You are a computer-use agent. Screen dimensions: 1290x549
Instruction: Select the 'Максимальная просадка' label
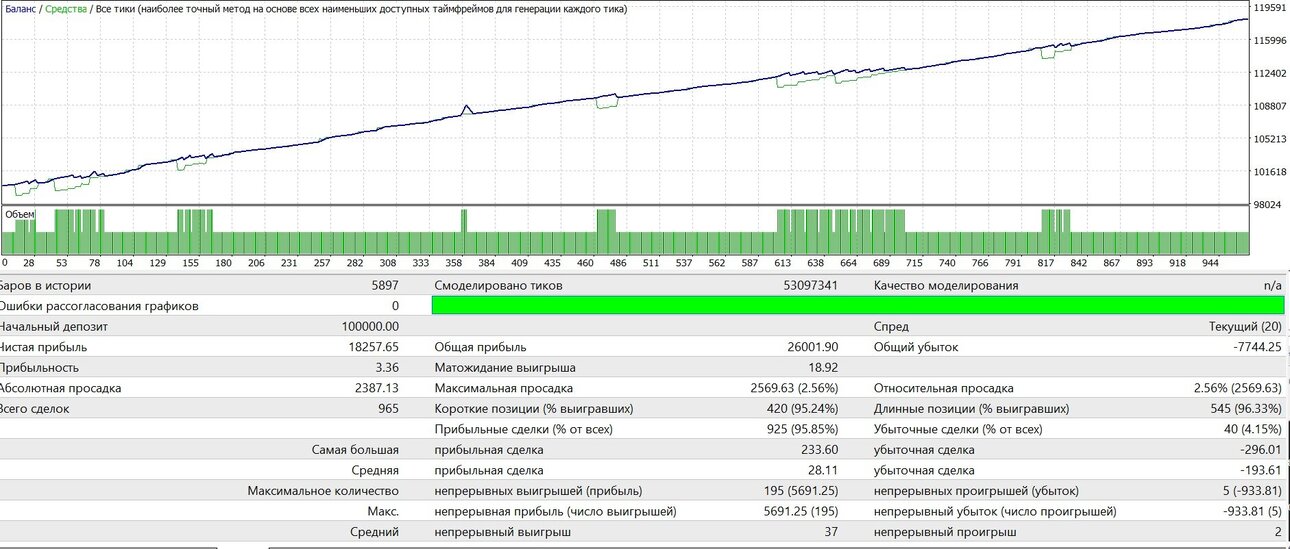pyautogui.click(x=503, y=388)
